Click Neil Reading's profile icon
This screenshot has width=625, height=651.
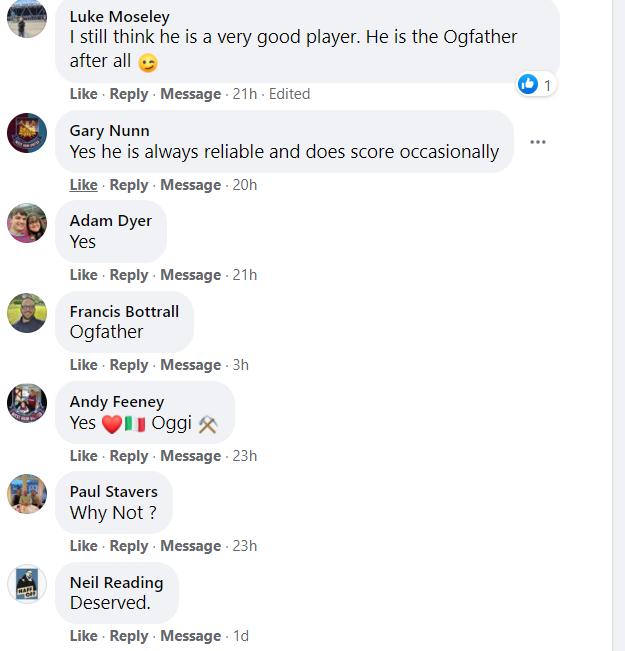click(x=27, y=584)
